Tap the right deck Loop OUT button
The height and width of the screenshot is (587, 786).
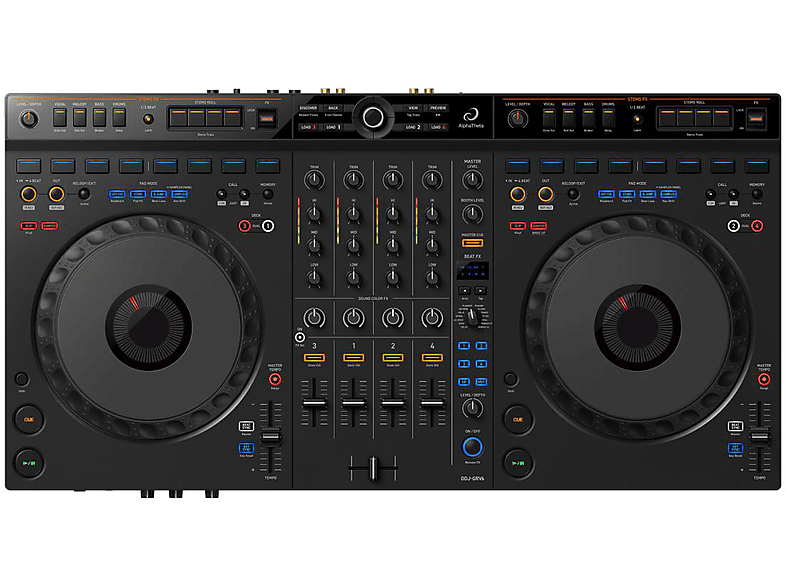tap(545, 194)
